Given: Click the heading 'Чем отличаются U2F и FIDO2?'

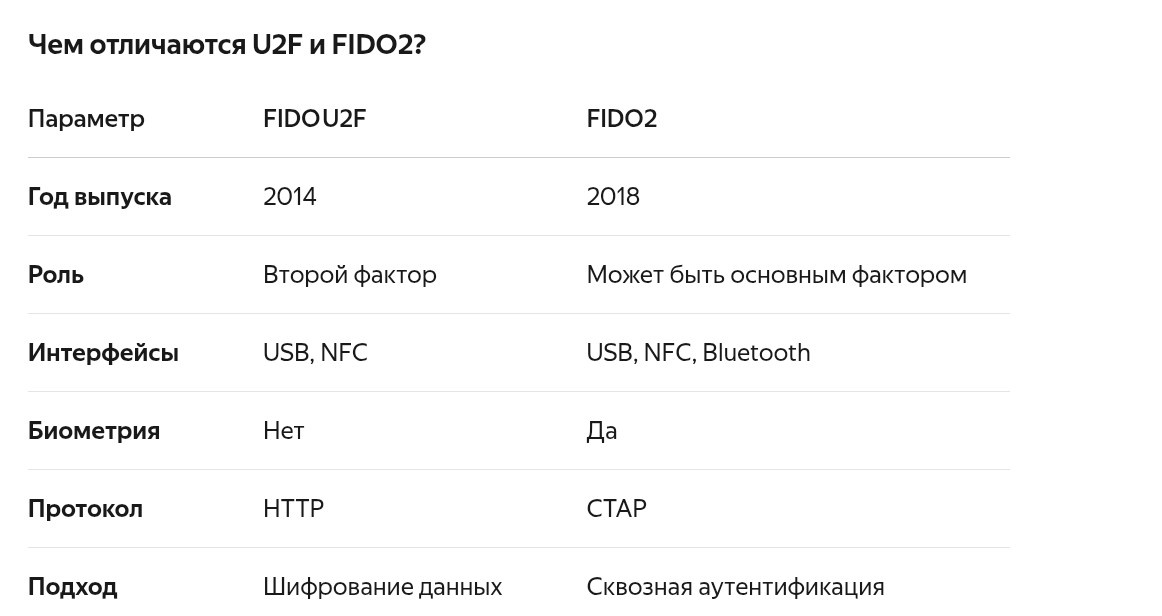Looking at the screenshot, I should click(x=227, y=45).
